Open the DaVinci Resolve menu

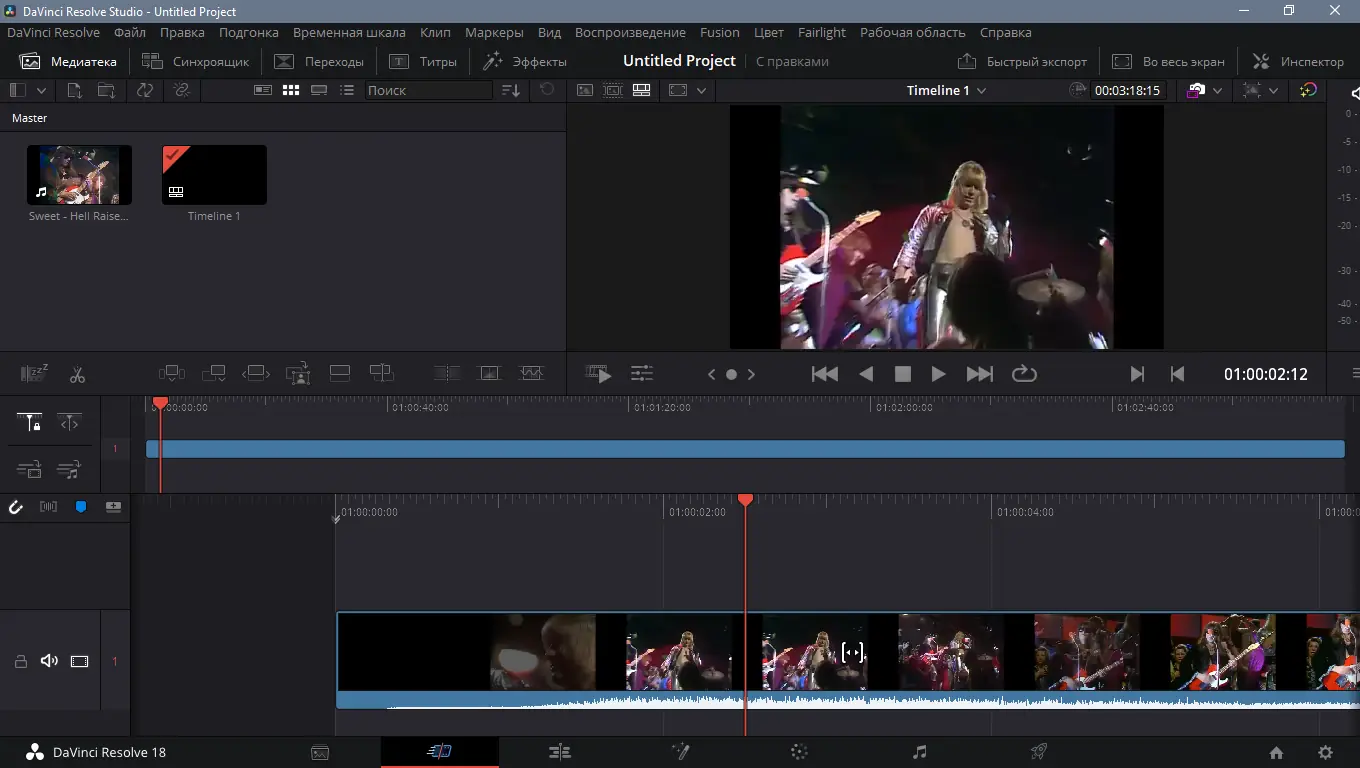54,32
